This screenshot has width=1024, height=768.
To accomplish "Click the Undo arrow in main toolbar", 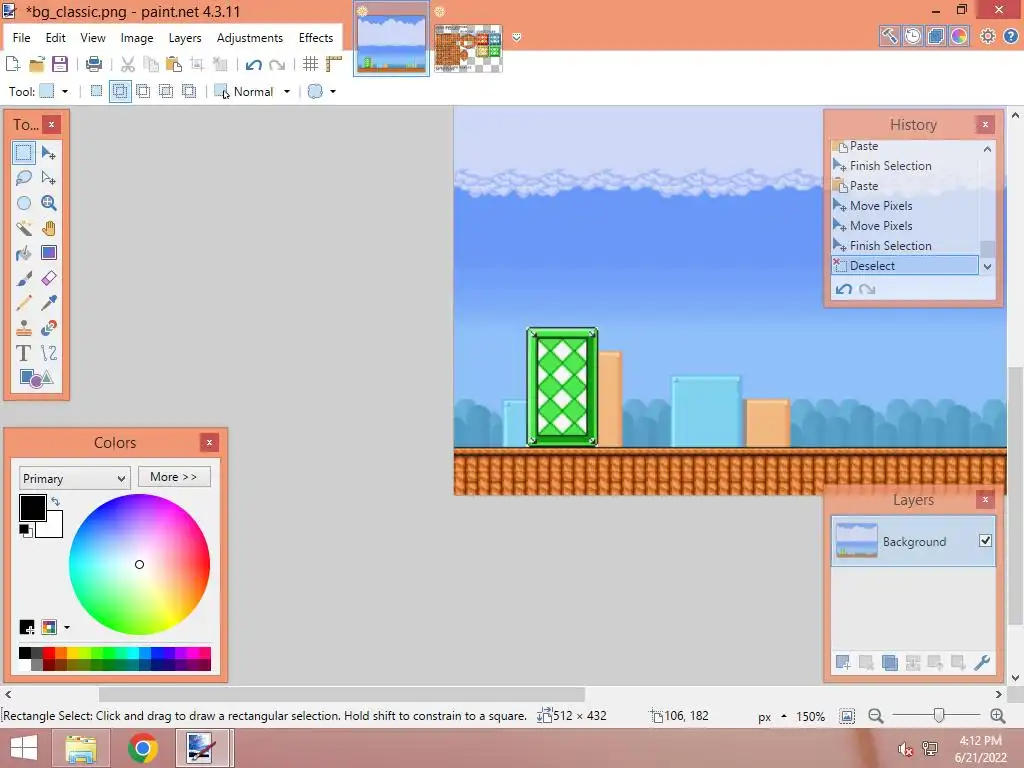I will pos(253,64).
